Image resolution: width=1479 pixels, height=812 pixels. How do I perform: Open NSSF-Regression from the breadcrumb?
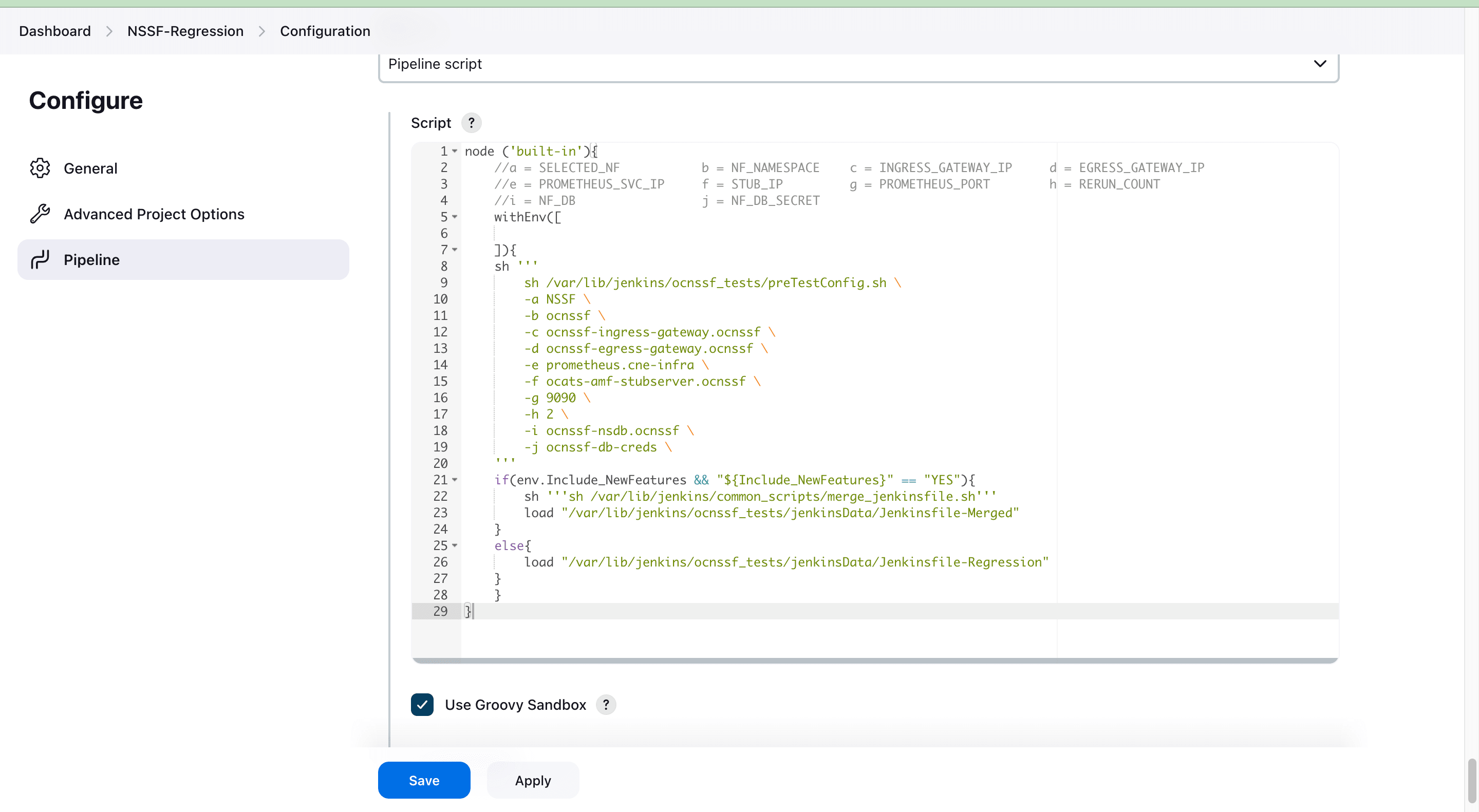coord(185,31)
